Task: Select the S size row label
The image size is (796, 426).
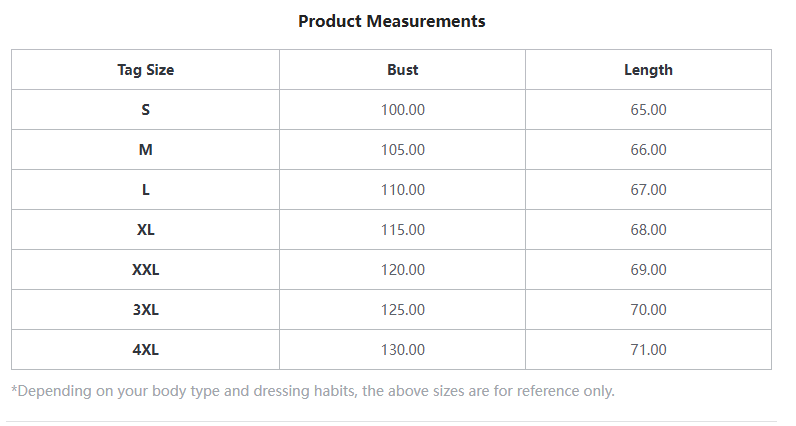Action: [x=146, y=110]
